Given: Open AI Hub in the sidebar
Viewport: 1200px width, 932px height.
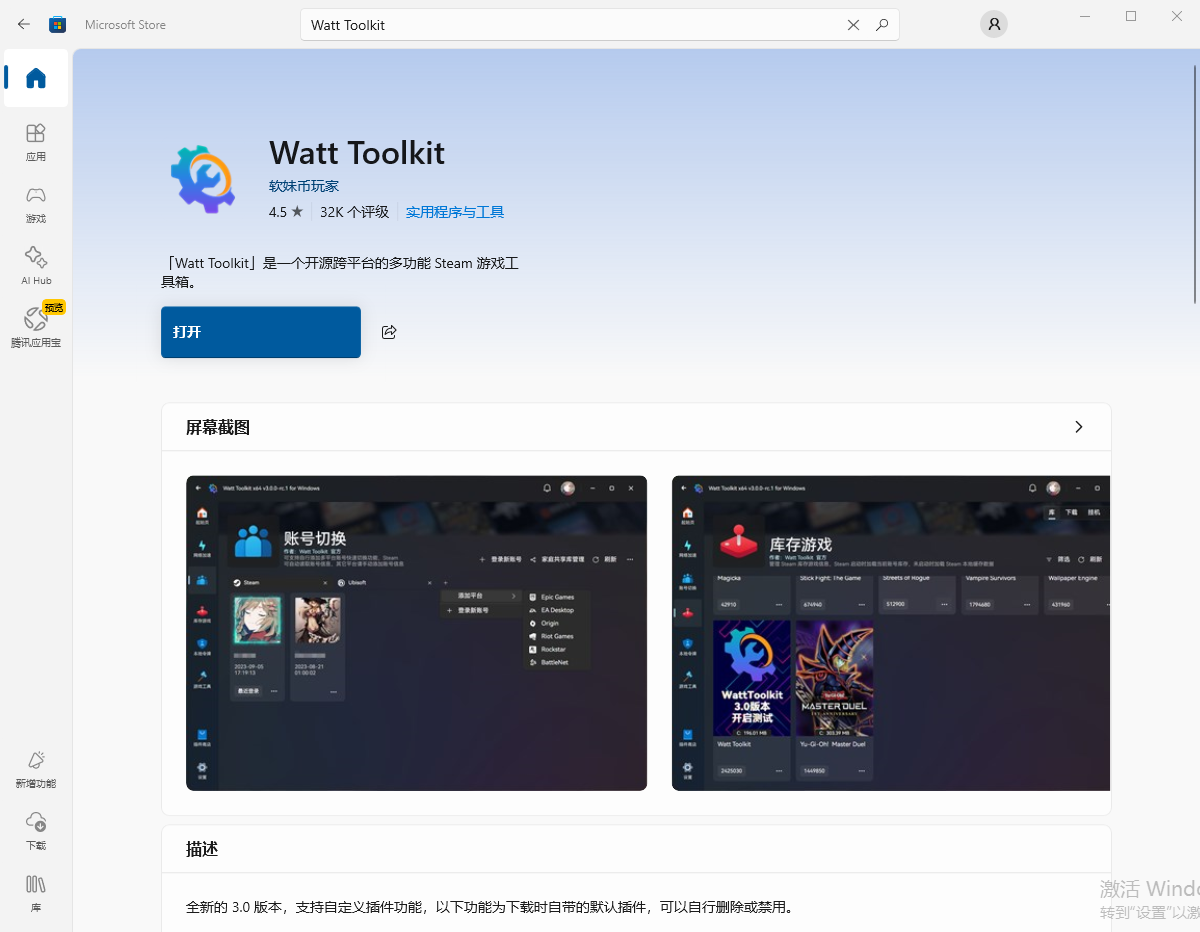Looking at the screenshot, I should coord(36,266).
